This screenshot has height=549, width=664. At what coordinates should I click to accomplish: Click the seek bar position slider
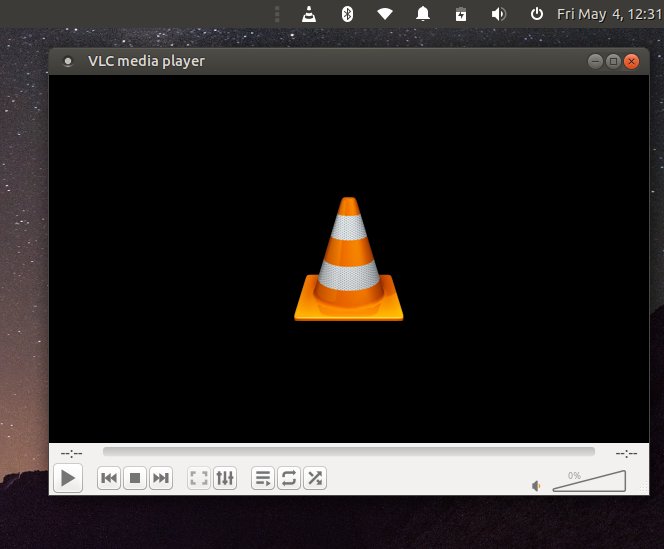point(349,452)
